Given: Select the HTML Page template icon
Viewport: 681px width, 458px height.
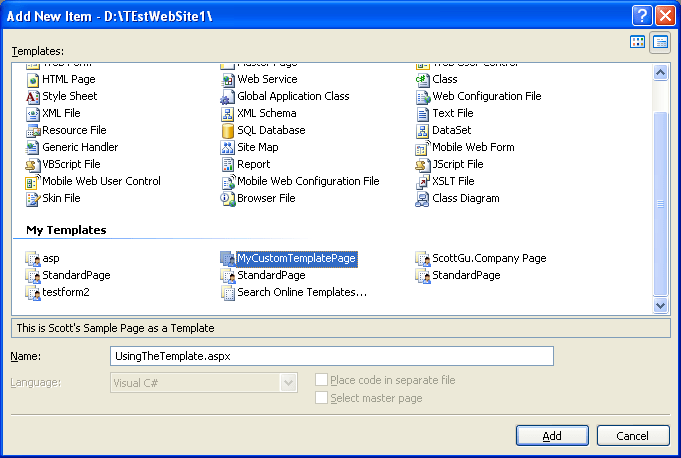Looking at the screenshot, I should tap(33, 80).
